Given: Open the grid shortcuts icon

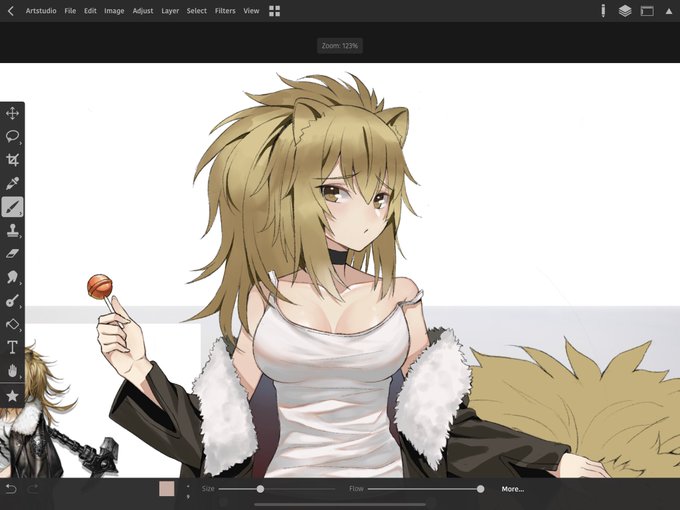Looking at the screenshot, I should point(275,11).
